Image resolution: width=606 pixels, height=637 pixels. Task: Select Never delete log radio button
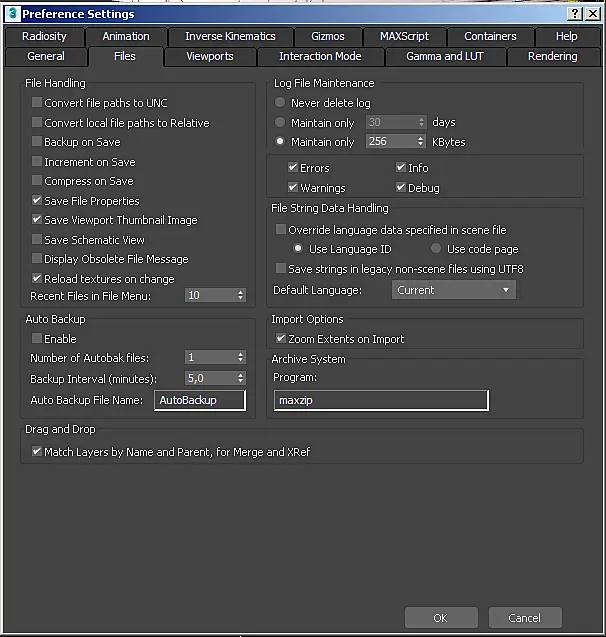280,102
